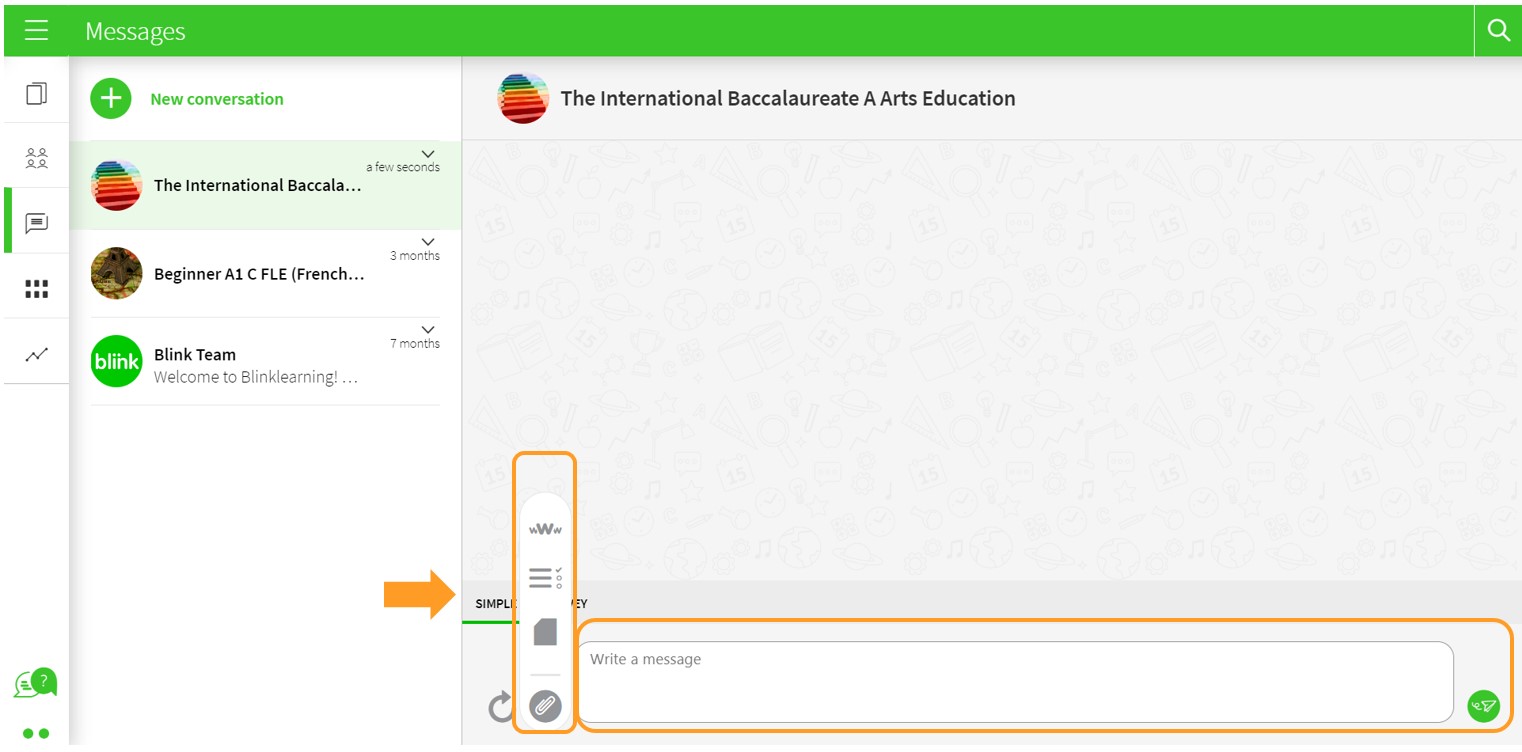Toggle the paperclip attachment menu
The height and width of the screenshot is (752, 1522).
545,706
